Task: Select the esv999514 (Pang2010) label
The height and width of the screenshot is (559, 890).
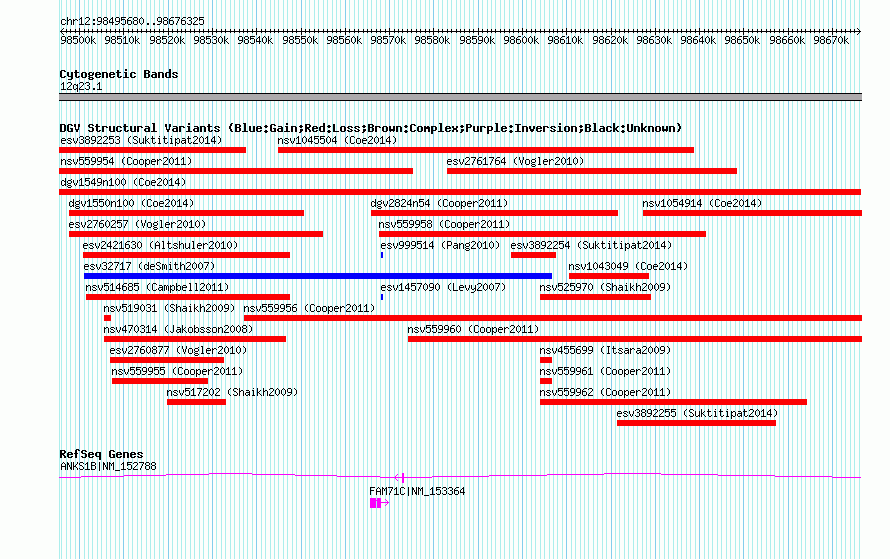Action: pos(440,245)
